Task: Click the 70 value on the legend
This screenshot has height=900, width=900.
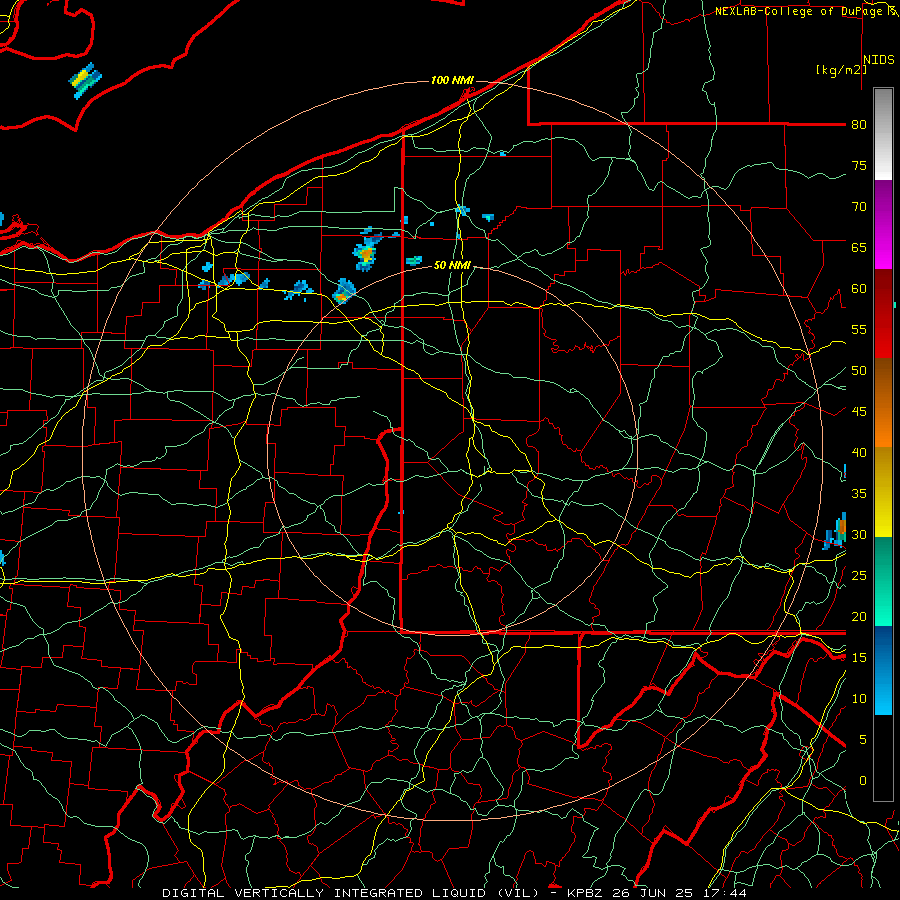Action: [x=859, y=207]
